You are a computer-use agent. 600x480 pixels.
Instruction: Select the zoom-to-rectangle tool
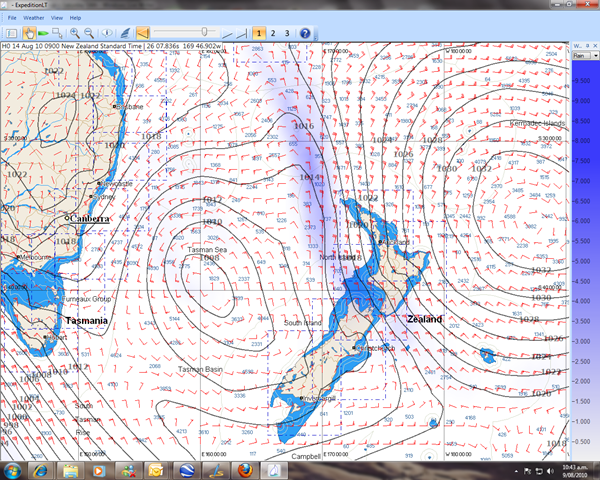point(57,33)
